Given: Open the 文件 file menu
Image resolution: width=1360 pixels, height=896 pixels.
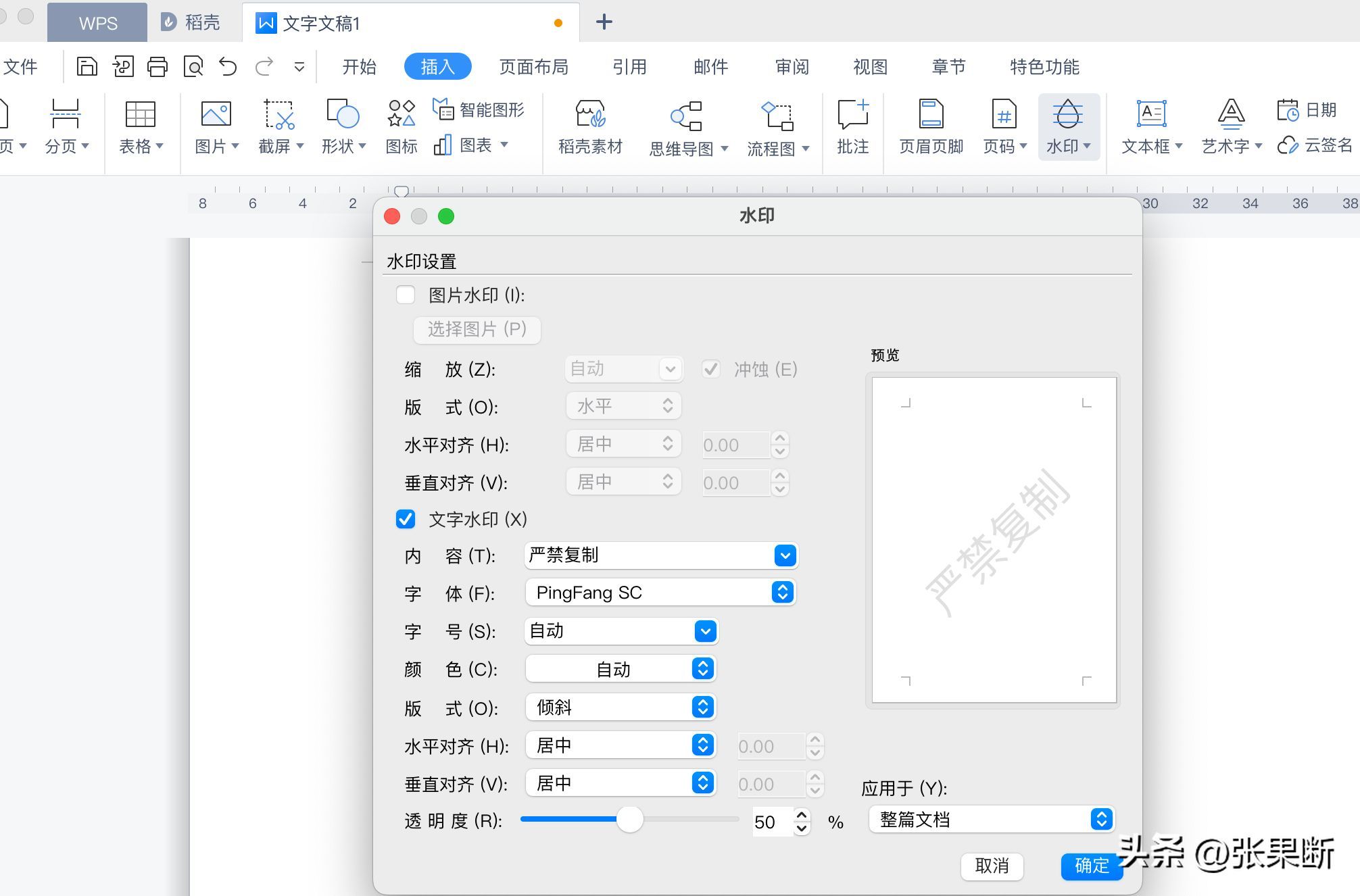Looking at the screenshot, I should (20, 66).
